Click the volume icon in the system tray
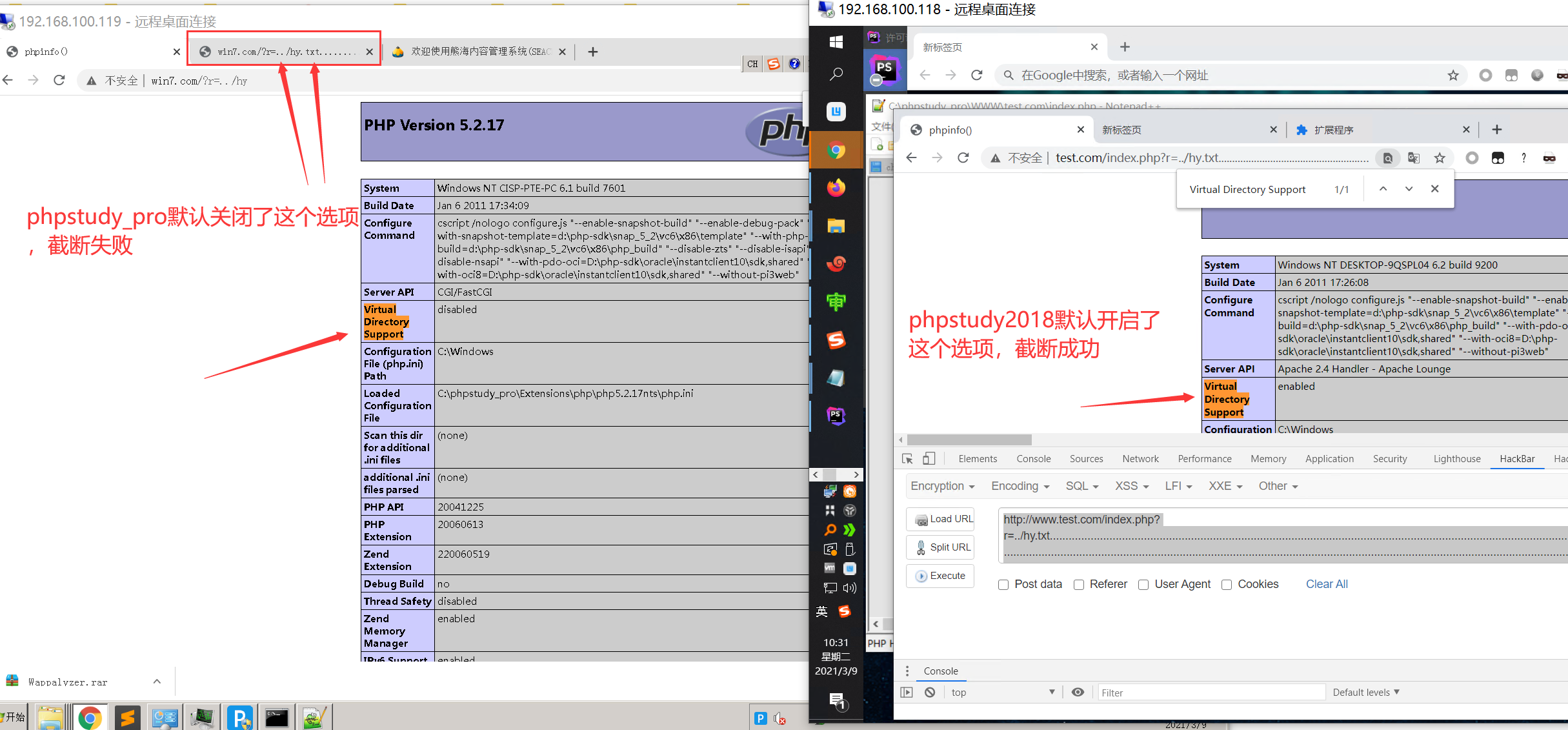The width and height of the screenshot is (1568, 730). [850, 587]
